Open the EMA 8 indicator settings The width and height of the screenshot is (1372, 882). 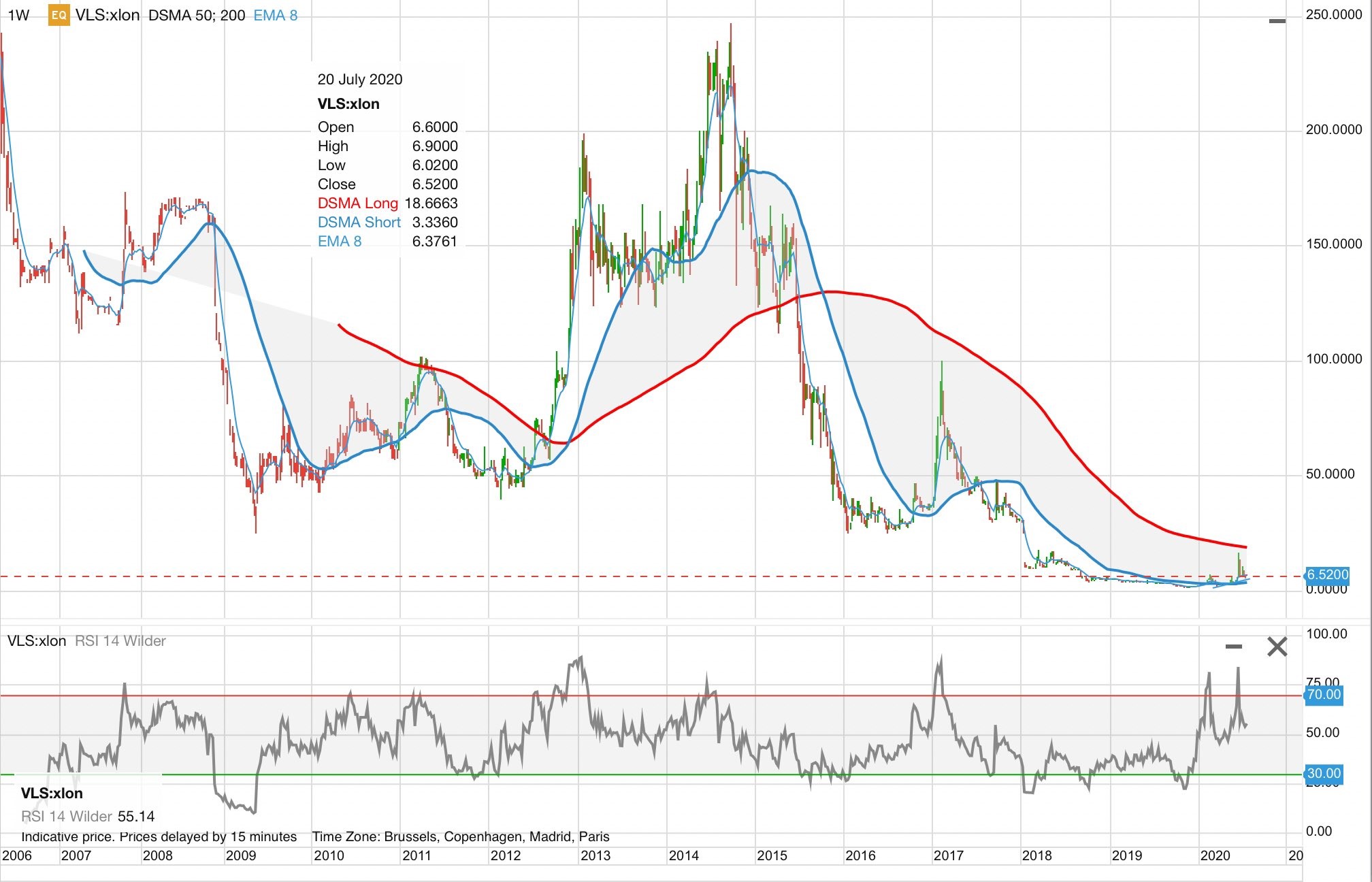pos(276,15)
